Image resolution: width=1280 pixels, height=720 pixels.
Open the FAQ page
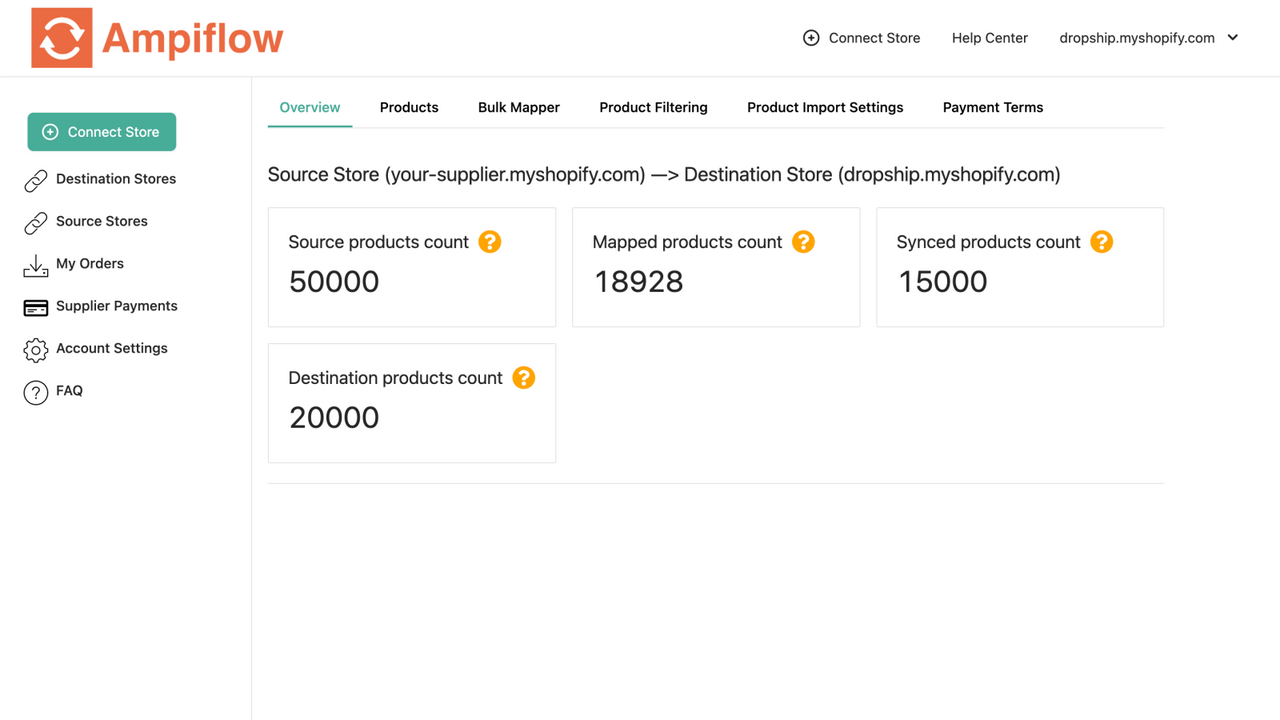pyautogui.click(x=69, y=390)
